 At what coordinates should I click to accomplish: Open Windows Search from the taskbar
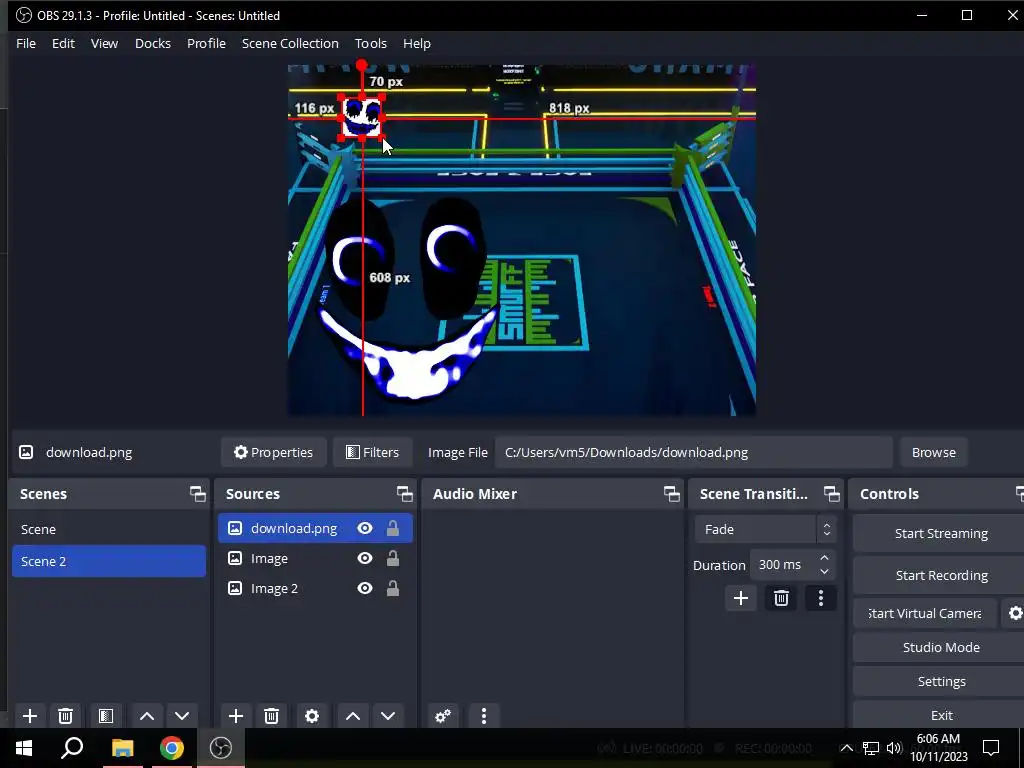pos(72,748)
